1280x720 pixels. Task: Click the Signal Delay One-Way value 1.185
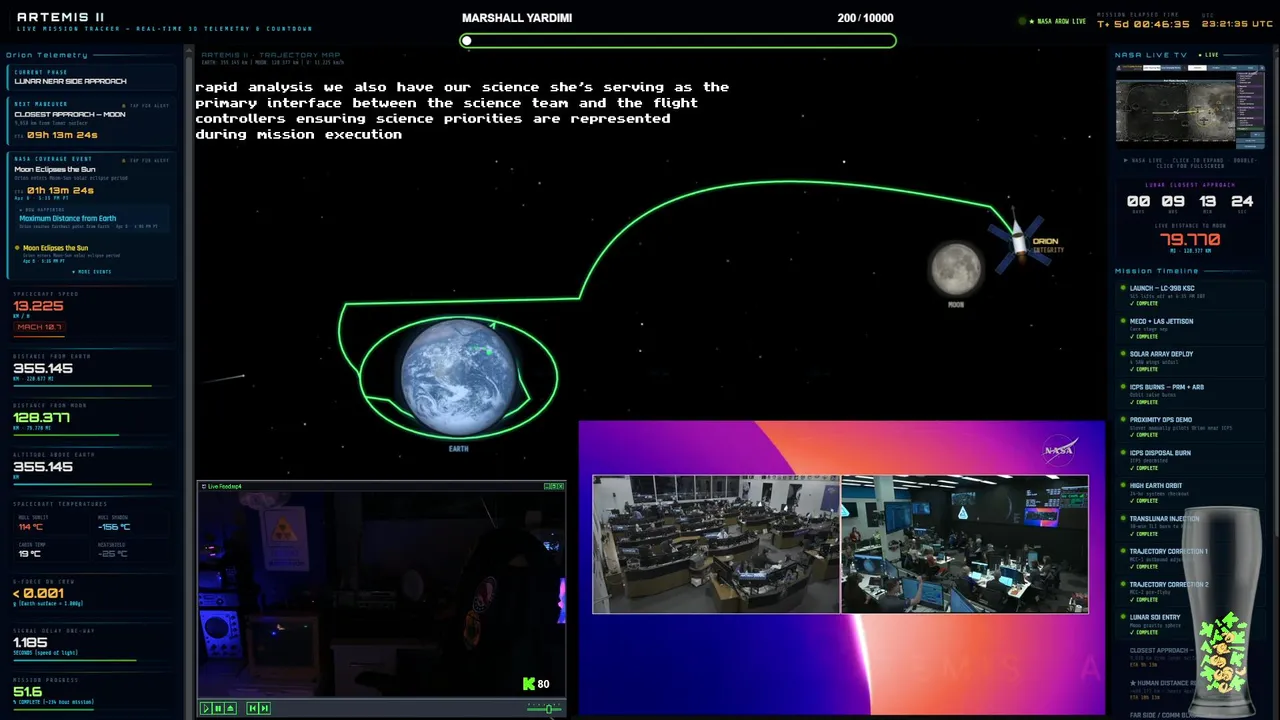pos(30,643)
